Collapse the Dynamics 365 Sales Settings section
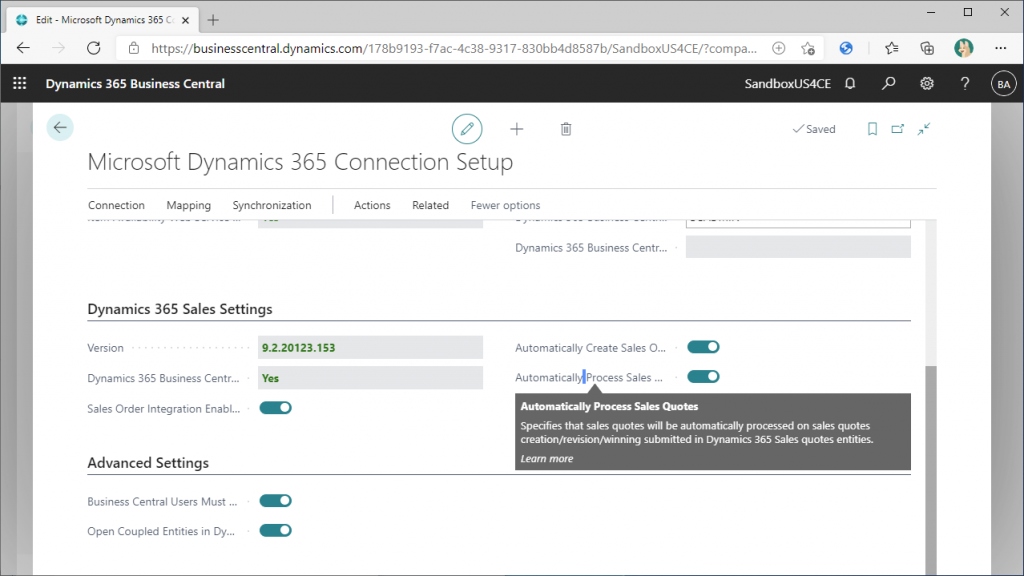This screenshot has width=1024, height=576. [x=180, y=309]
